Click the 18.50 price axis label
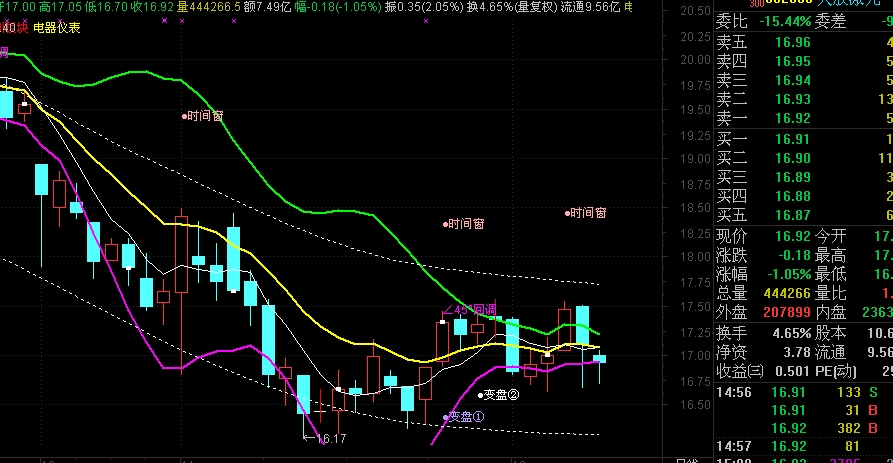The width and height of the screenshot is (893, 463). (x=695, y=208)
